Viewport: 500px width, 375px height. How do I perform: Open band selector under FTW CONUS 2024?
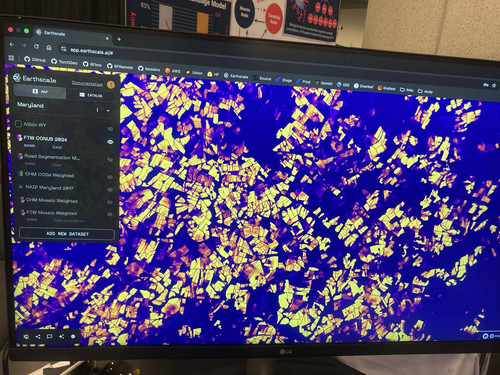pyautogui.click(x=57, y=147)
